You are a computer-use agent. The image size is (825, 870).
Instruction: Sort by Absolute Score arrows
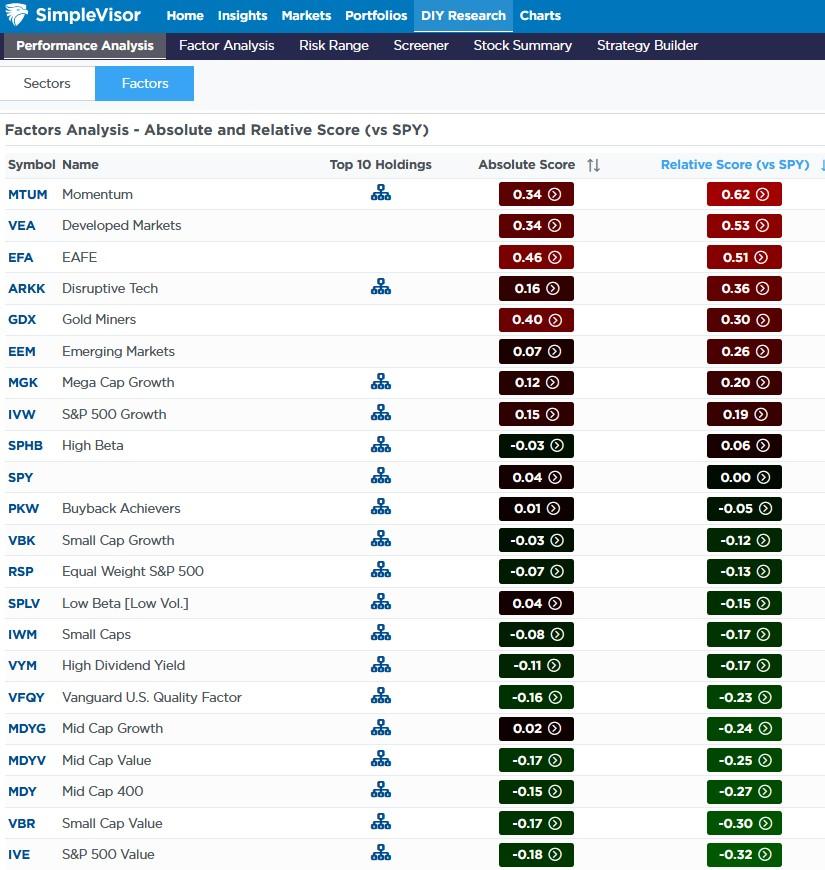593,165
